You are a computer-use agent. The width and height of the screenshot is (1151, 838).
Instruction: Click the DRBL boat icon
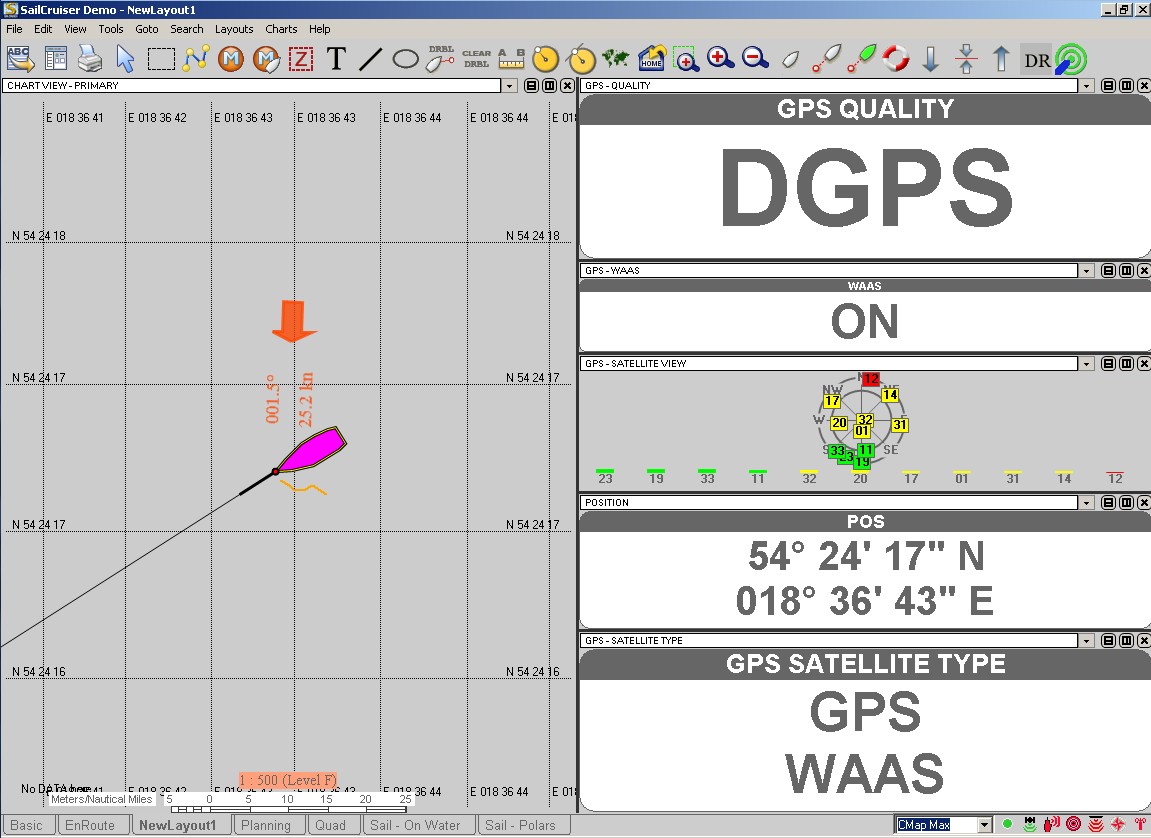click(x=440, y=59)
